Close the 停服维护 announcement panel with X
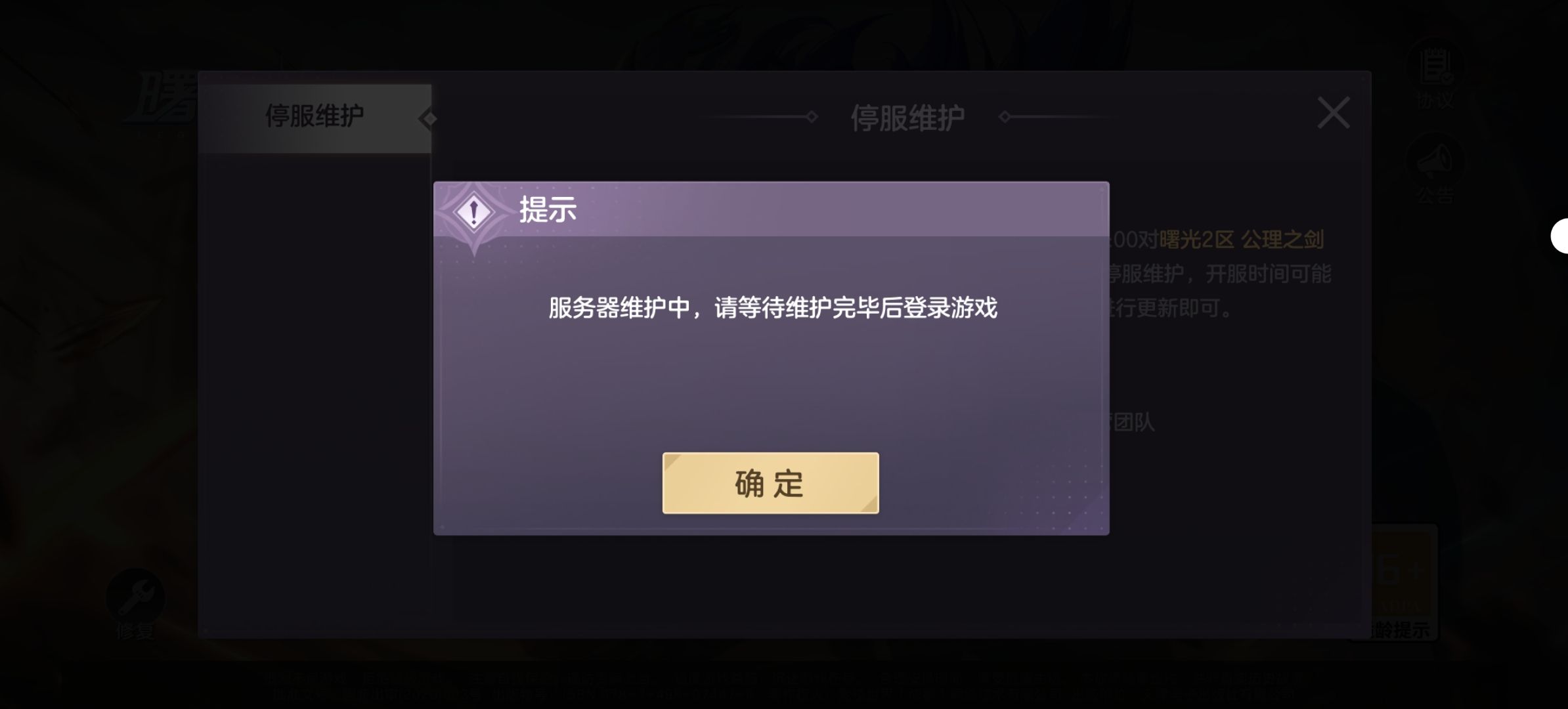The height and width of the screenshot is (709, 1568). pyautogui.click(x=1333, y=113)
